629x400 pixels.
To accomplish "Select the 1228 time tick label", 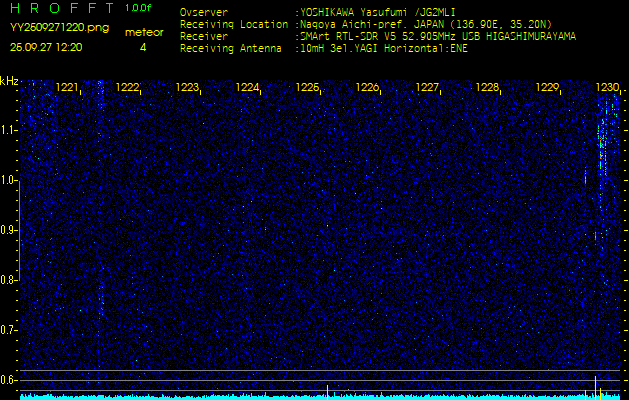I will 488,88.
